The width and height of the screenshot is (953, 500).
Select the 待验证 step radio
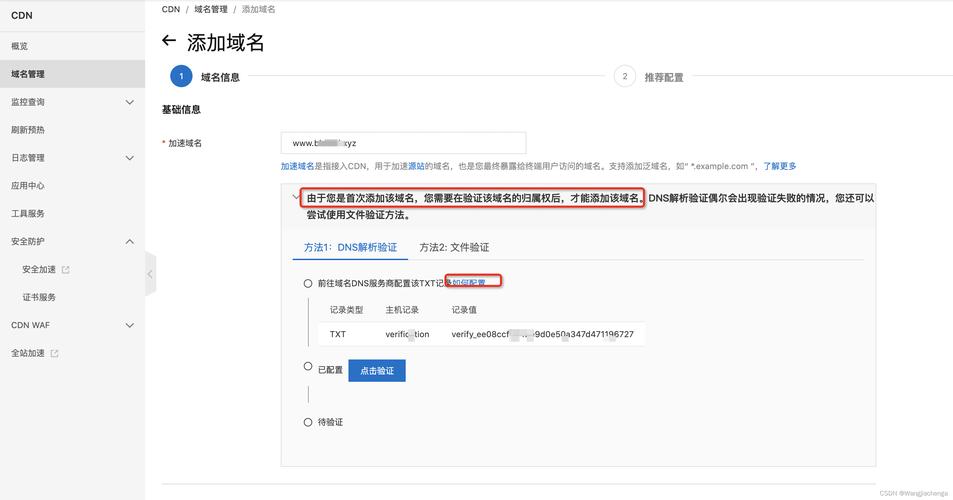(308, 422)
